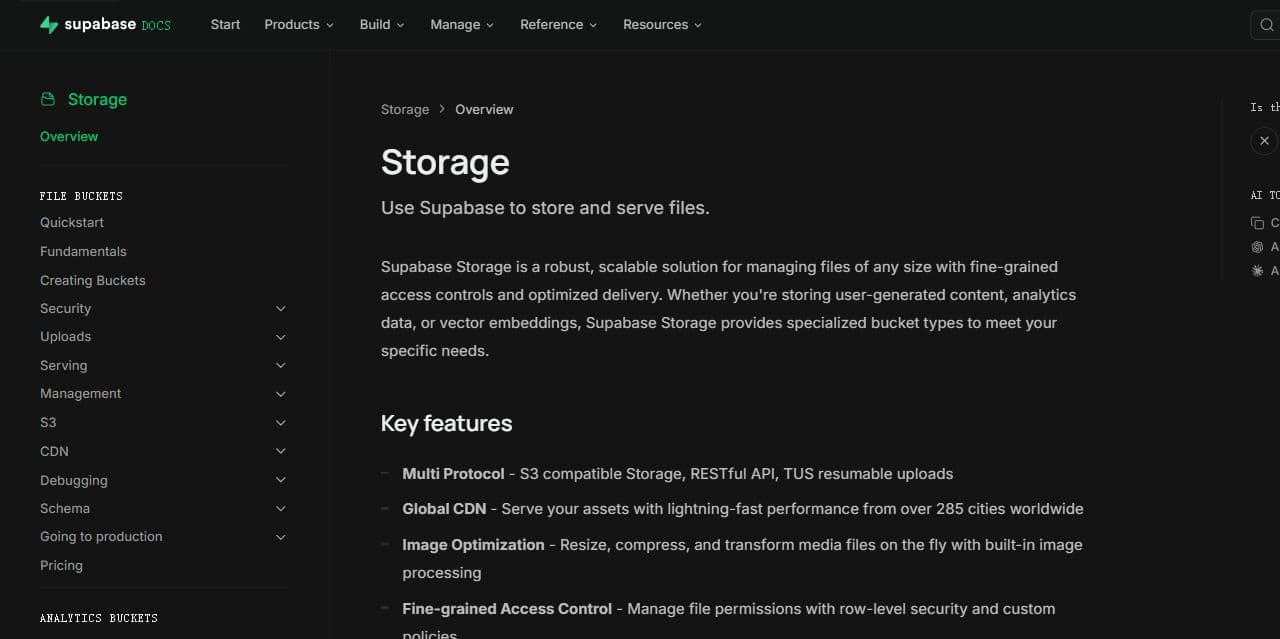Click the S3 sidebar item label
The height and width of the screenshot is (639, 1280).
(48, 423)
